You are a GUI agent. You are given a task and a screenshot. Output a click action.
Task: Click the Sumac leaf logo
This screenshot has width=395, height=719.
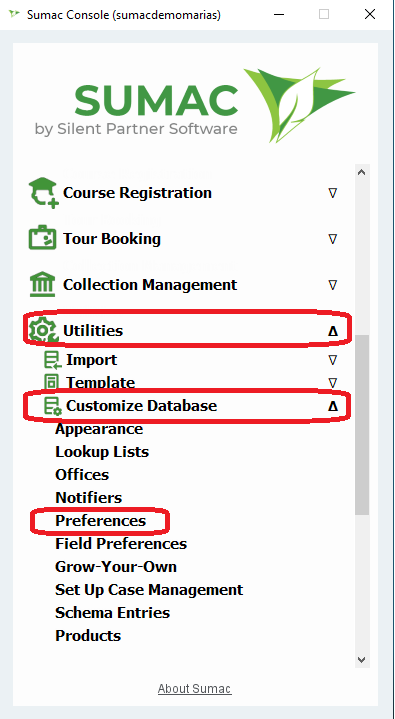tap(299, 105)
